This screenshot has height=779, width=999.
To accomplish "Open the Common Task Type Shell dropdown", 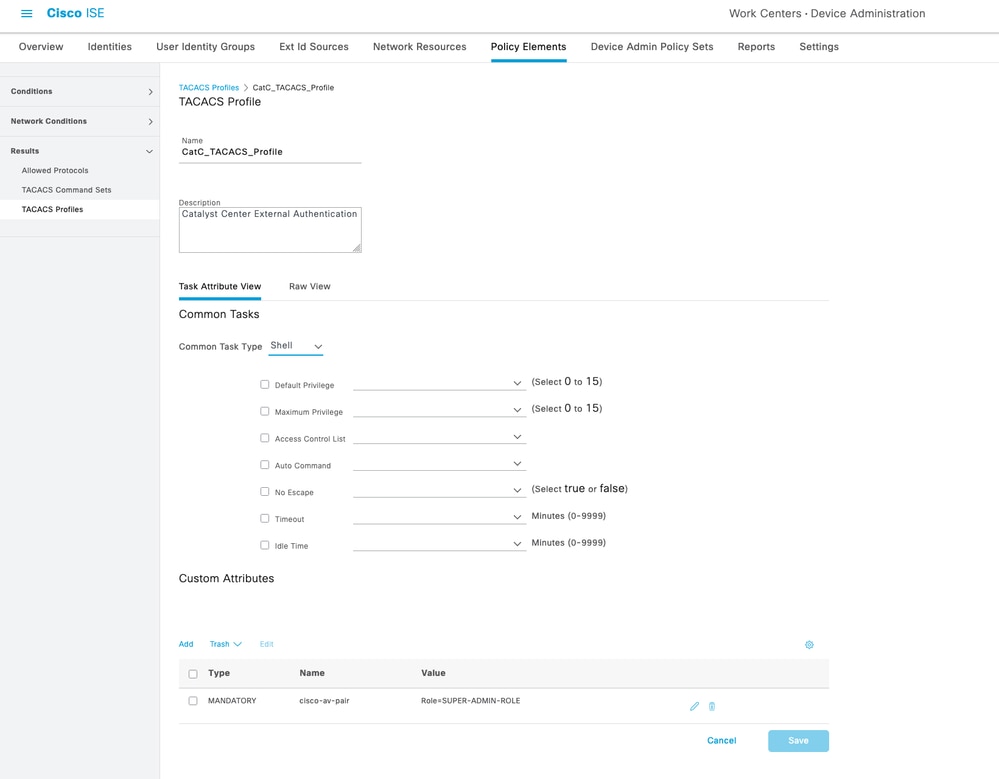I will pyautogui.click(x=296, y=346).
